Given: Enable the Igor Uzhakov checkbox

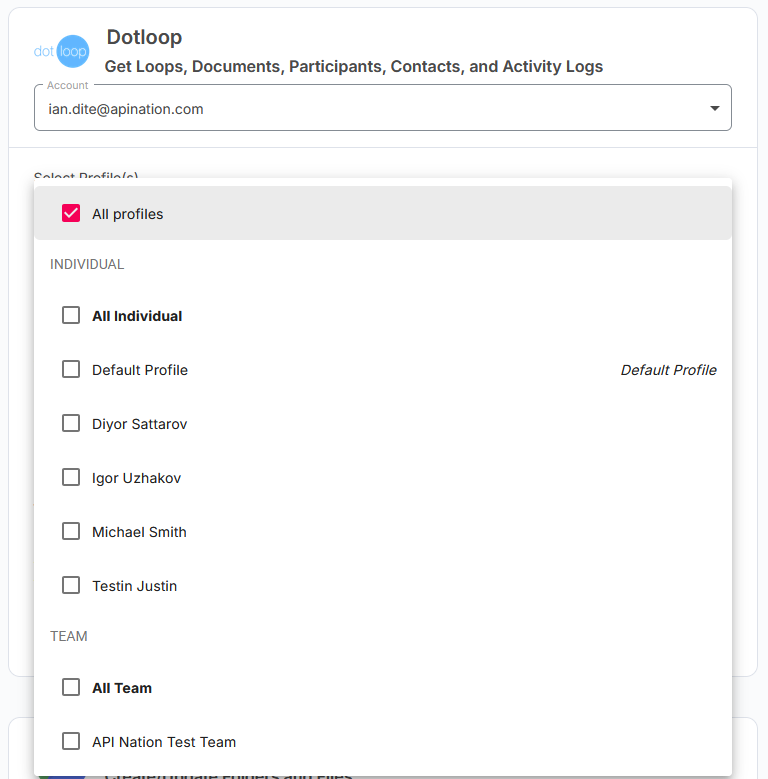Looking at the screenshot, I should [71, 477].
